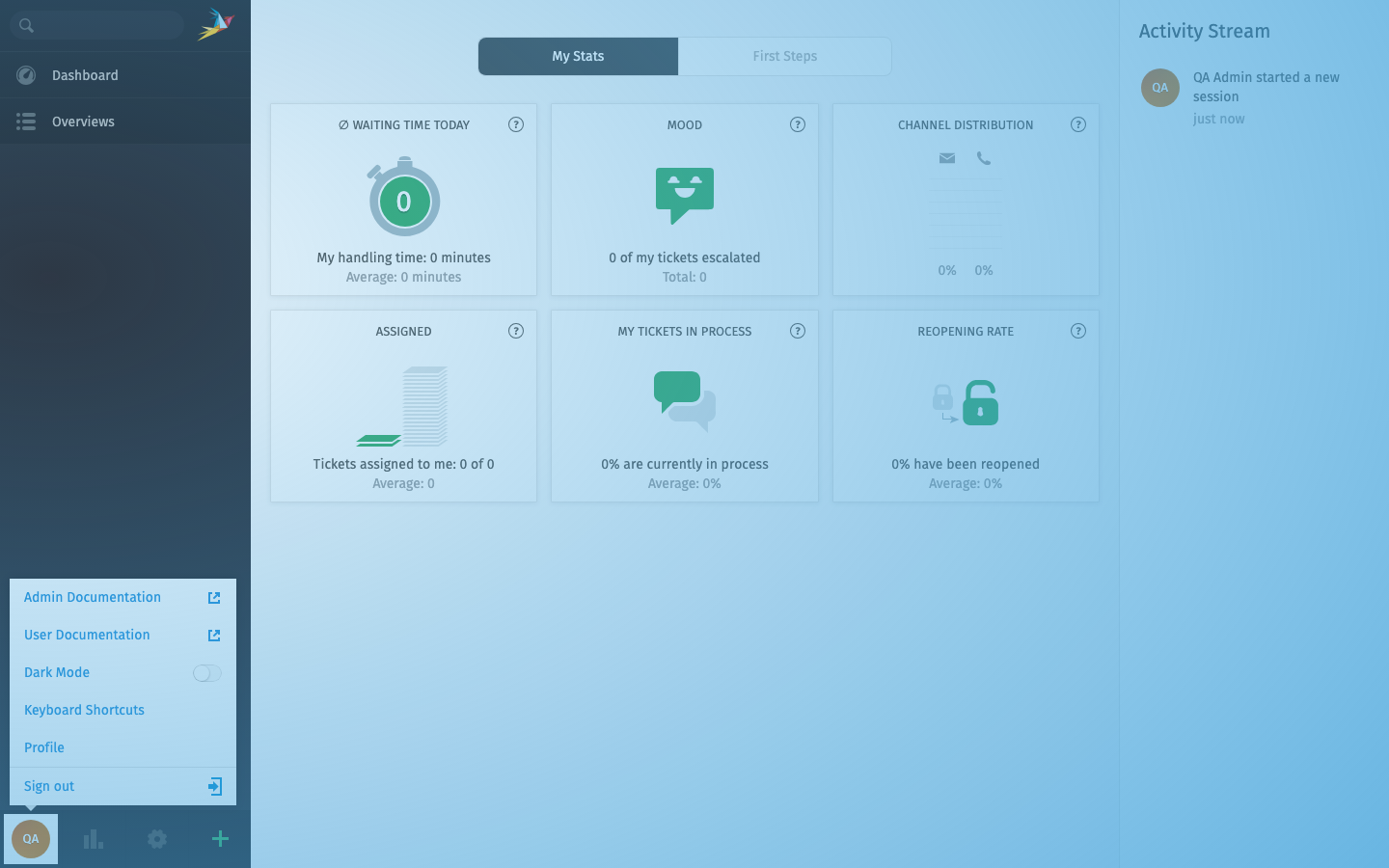Open help for Channel Distribution

pyautogui.click(x=1078, y=124)
